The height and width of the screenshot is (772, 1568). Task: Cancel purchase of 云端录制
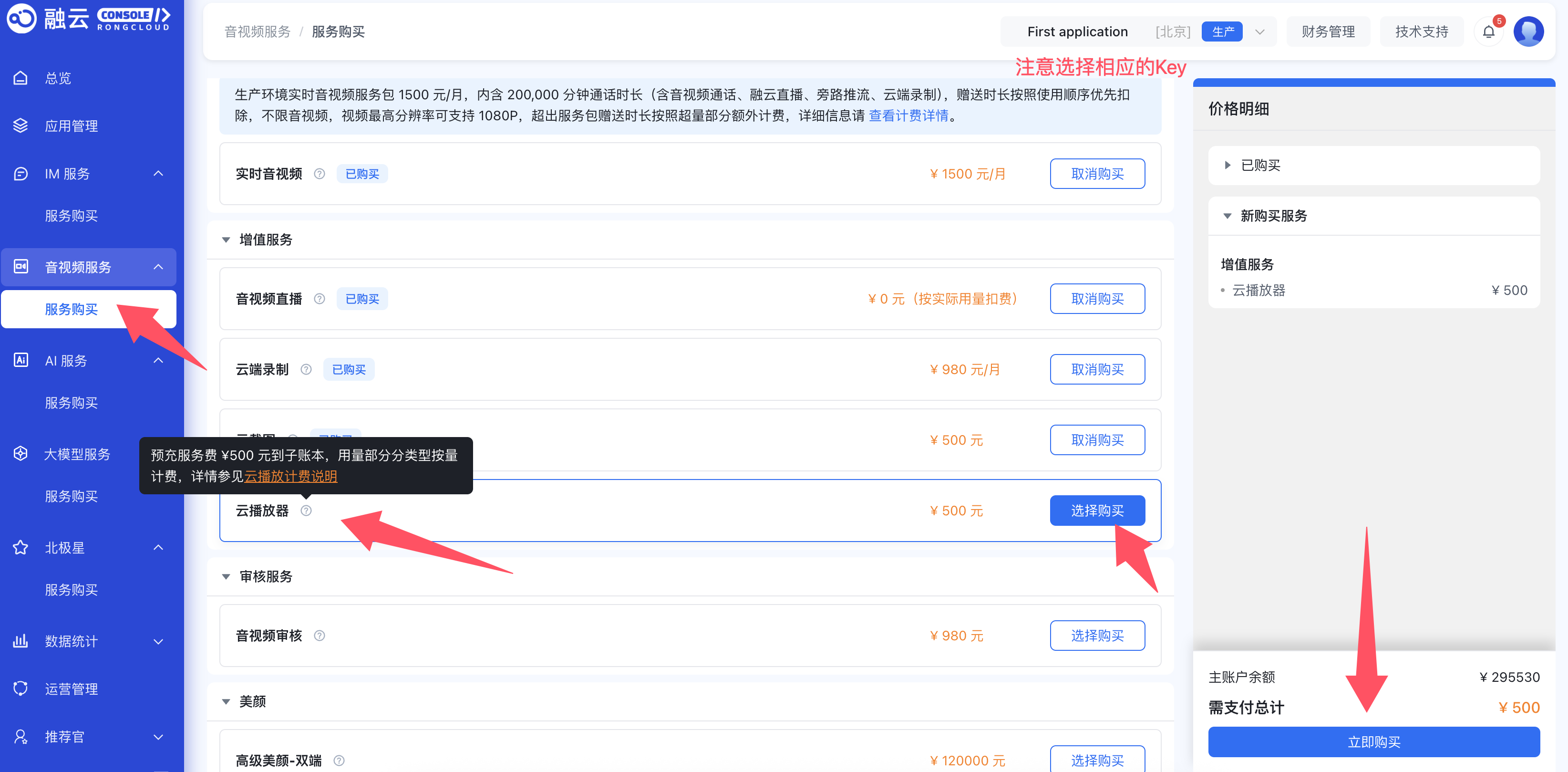tap(1097, 370)
